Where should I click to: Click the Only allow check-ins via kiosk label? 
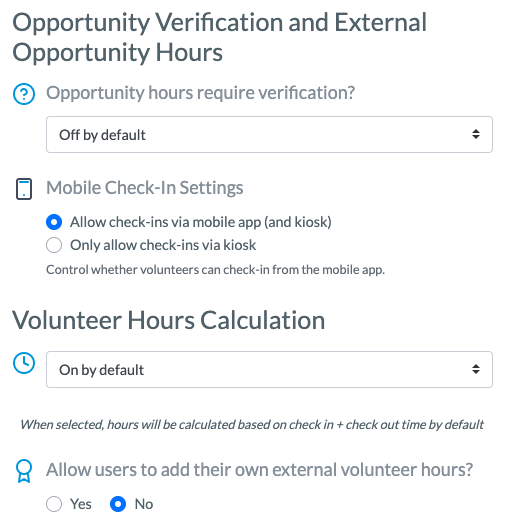click(x=163, y=245)
